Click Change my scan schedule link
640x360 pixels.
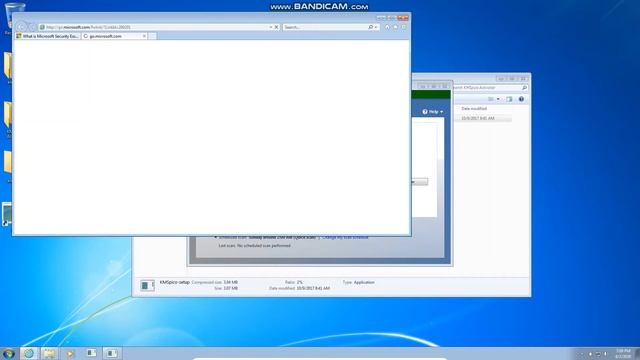(x=345, y=238)
